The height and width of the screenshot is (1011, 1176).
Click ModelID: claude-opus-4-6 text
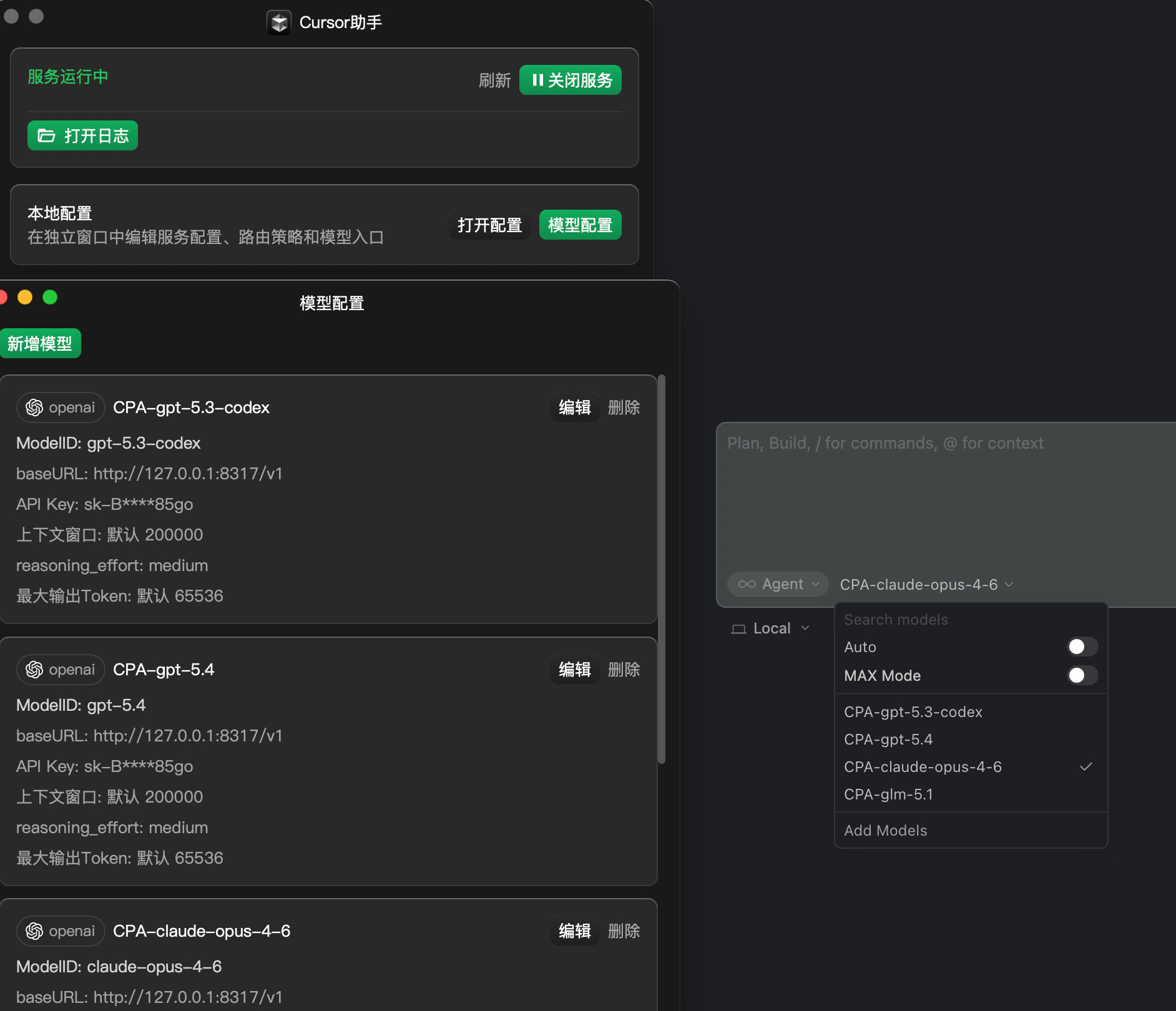(x=119, y=967)
